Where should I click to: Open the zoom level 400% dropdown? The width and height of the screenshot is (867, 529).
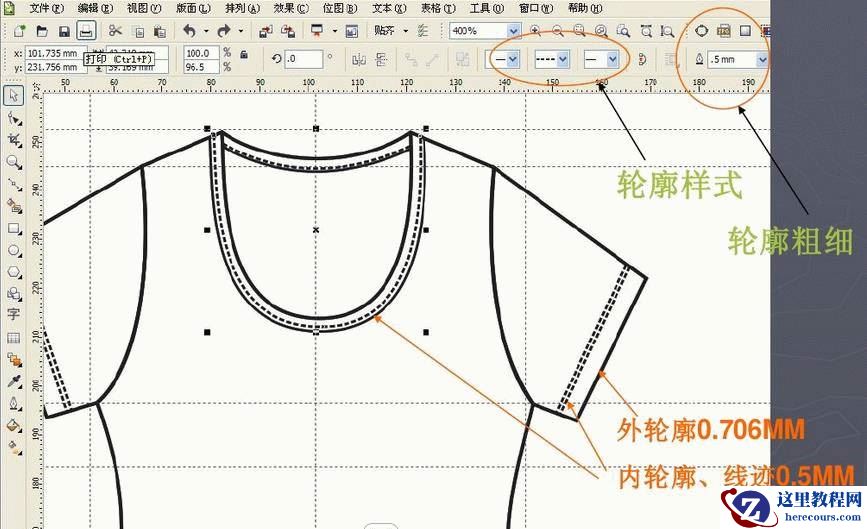point(513,31)
